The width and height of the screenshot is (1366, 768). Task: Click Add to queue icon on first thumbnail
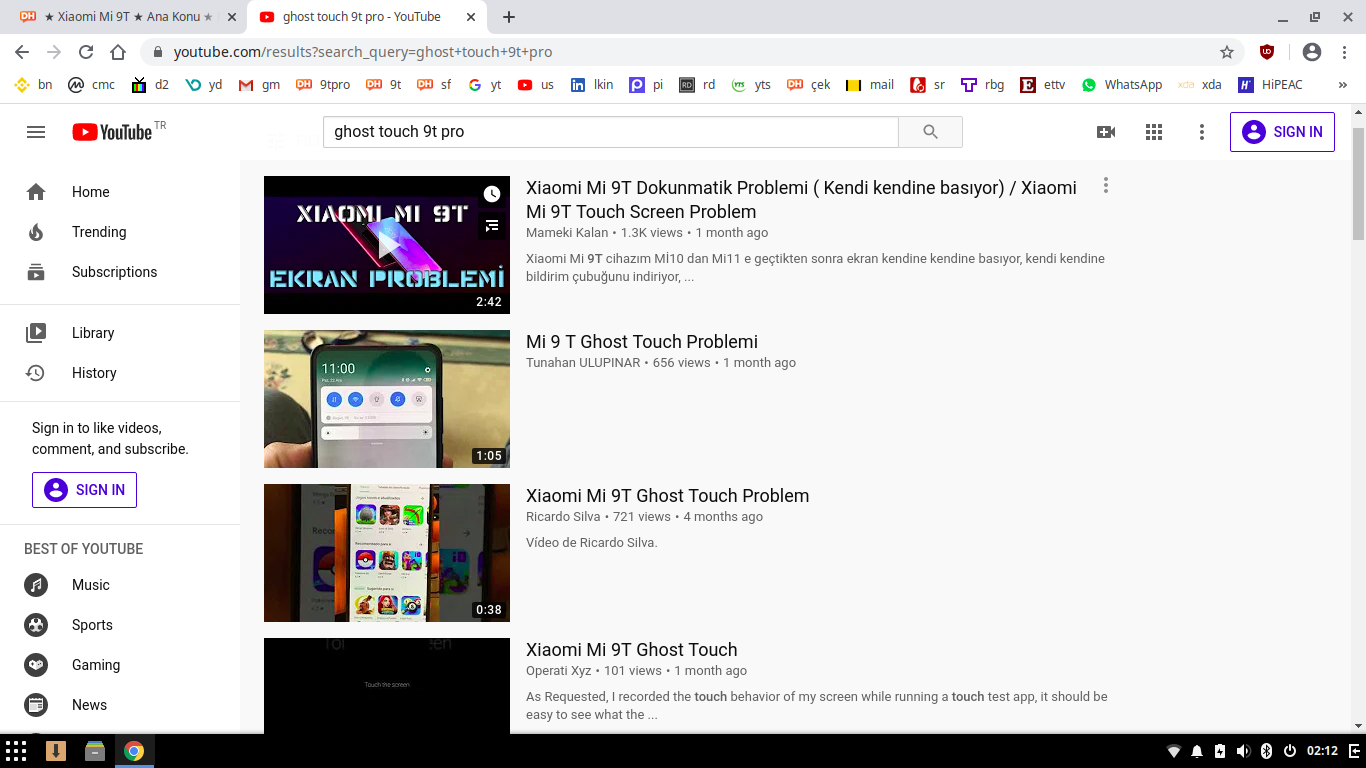(491, 226)
